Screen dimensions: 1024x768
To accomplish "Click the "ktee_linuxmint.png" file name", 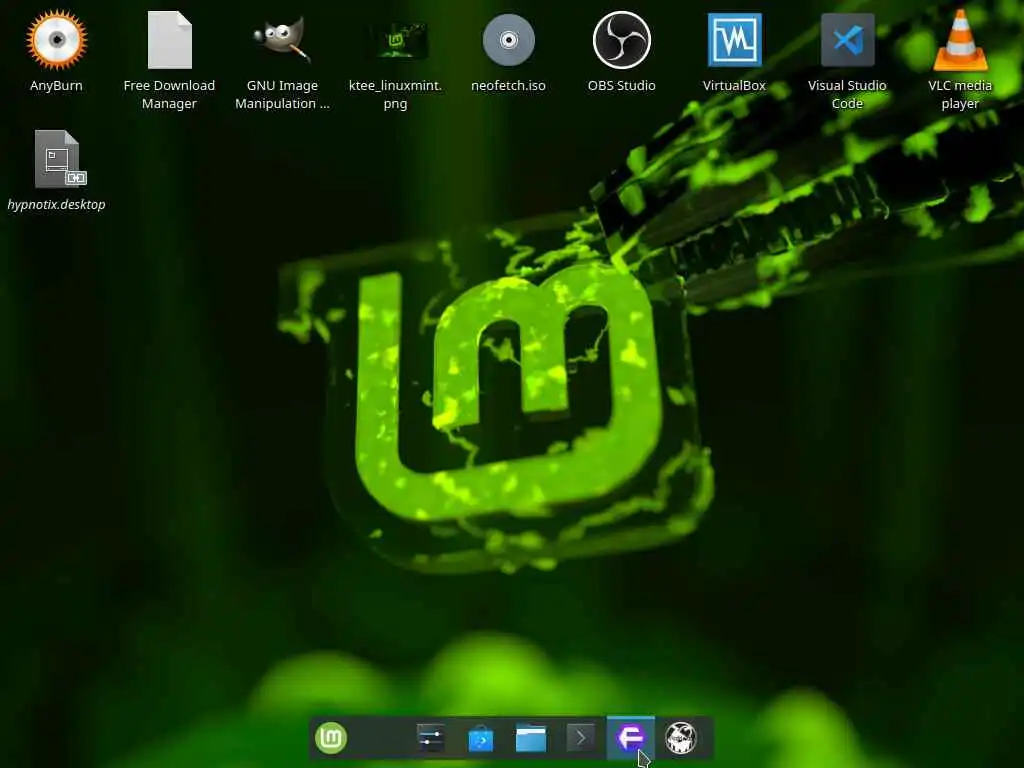I will tap(395, 94).
